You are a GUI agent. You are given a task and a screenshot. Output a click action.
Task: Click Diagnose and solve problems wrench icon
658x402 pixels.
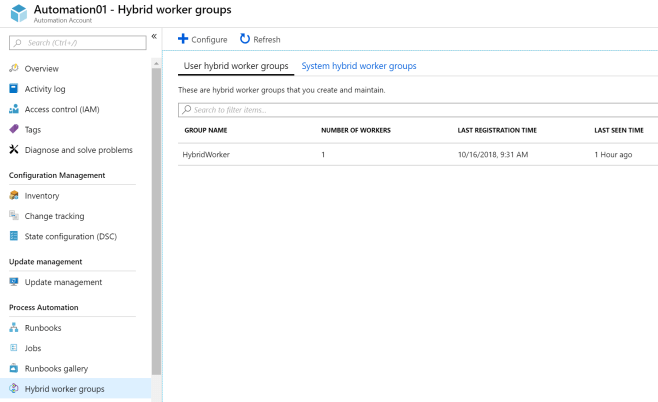[x=14, y=150]
